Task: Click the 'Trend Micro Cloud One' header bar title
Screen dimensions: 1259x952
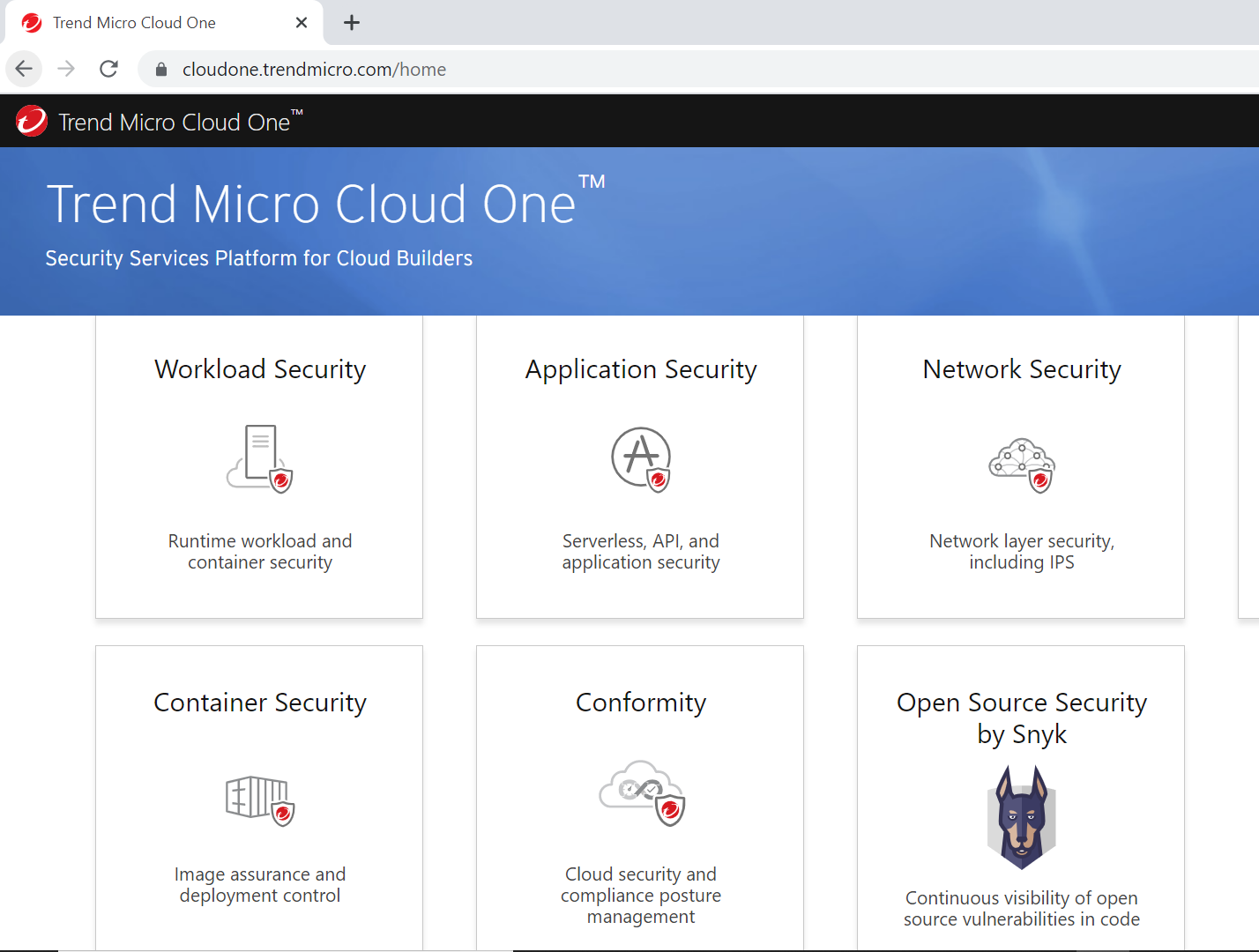Action: [x=180, y=121]
